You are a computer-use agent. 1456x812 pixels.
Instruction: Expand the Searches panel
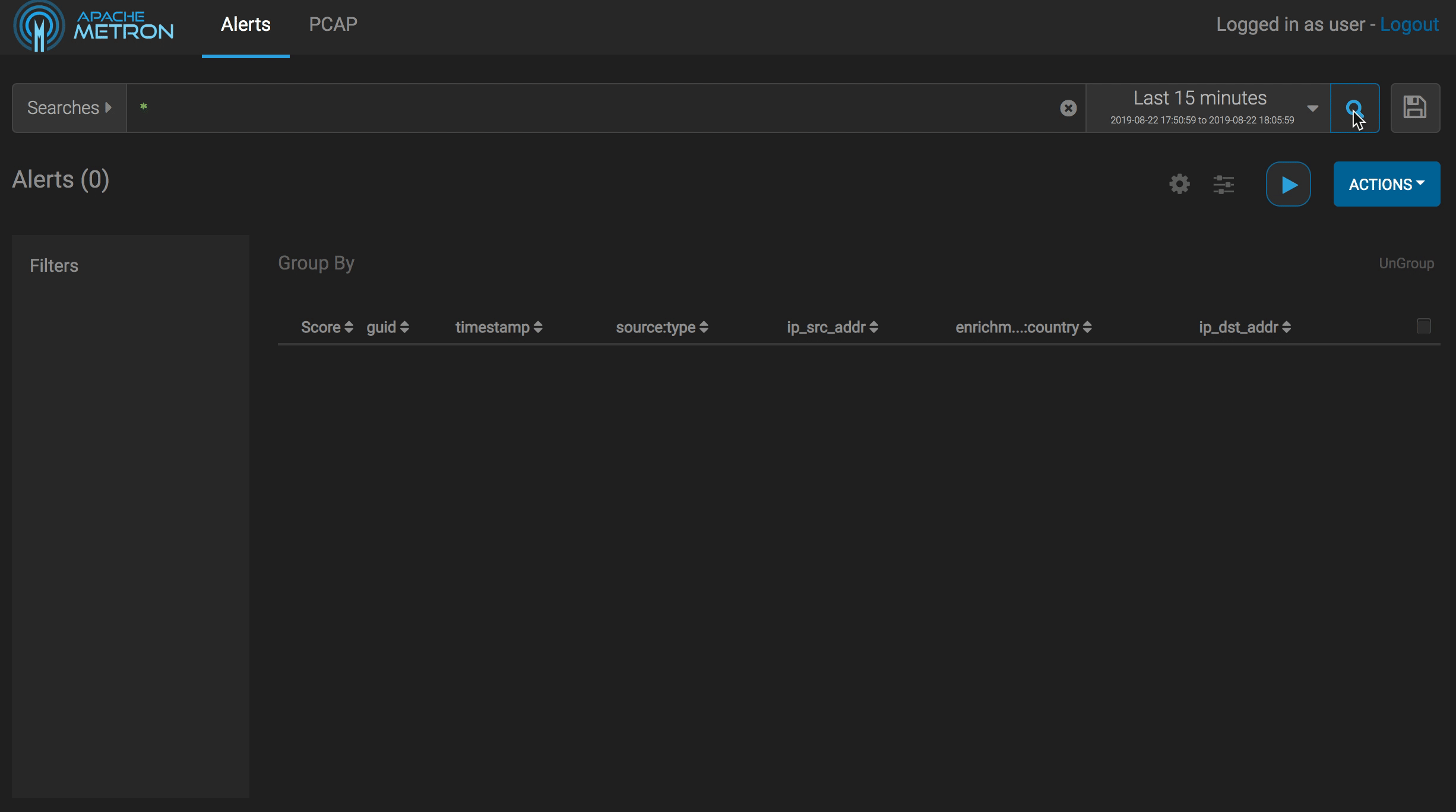coord(69,108)
